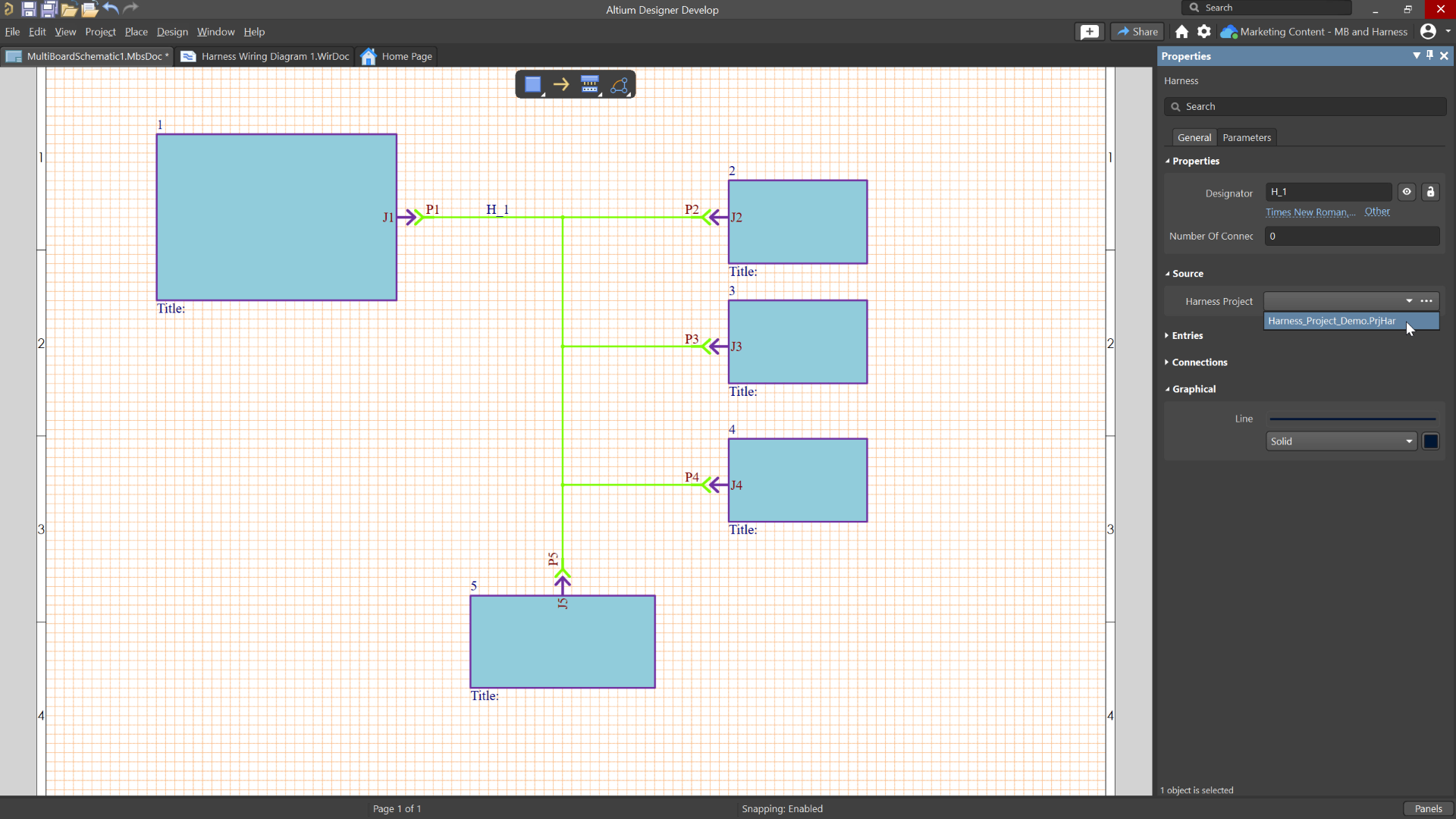Viewport: 1456px width, 819px height.
Task: Open the View menu
Action: pyautogui.click(x=65, y=32)
